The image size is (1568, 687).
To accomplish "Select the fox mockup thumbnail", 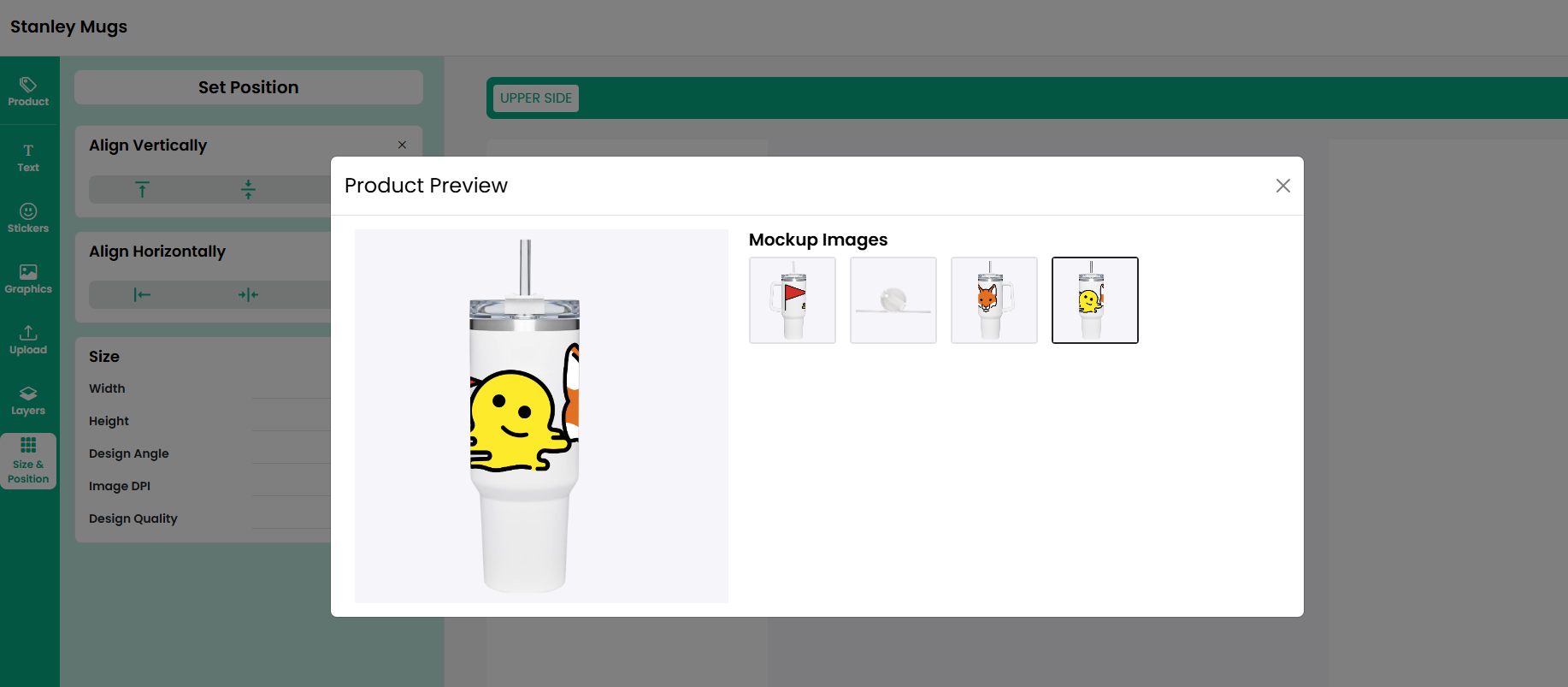I will coord(994,300).
